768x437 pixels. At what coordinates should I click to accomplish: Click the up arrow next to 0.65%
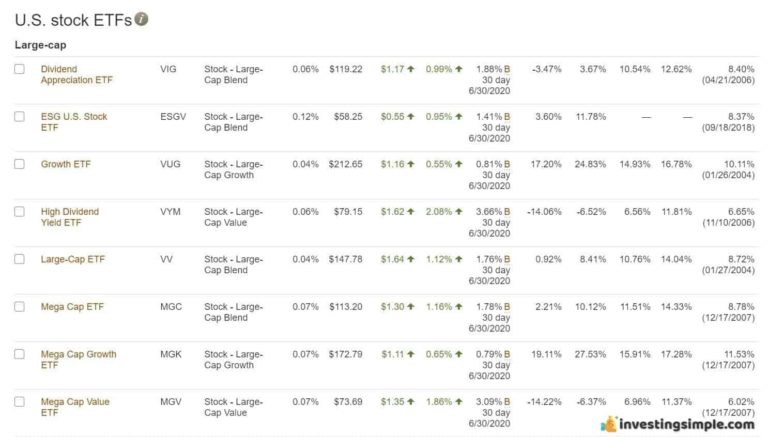458,354
